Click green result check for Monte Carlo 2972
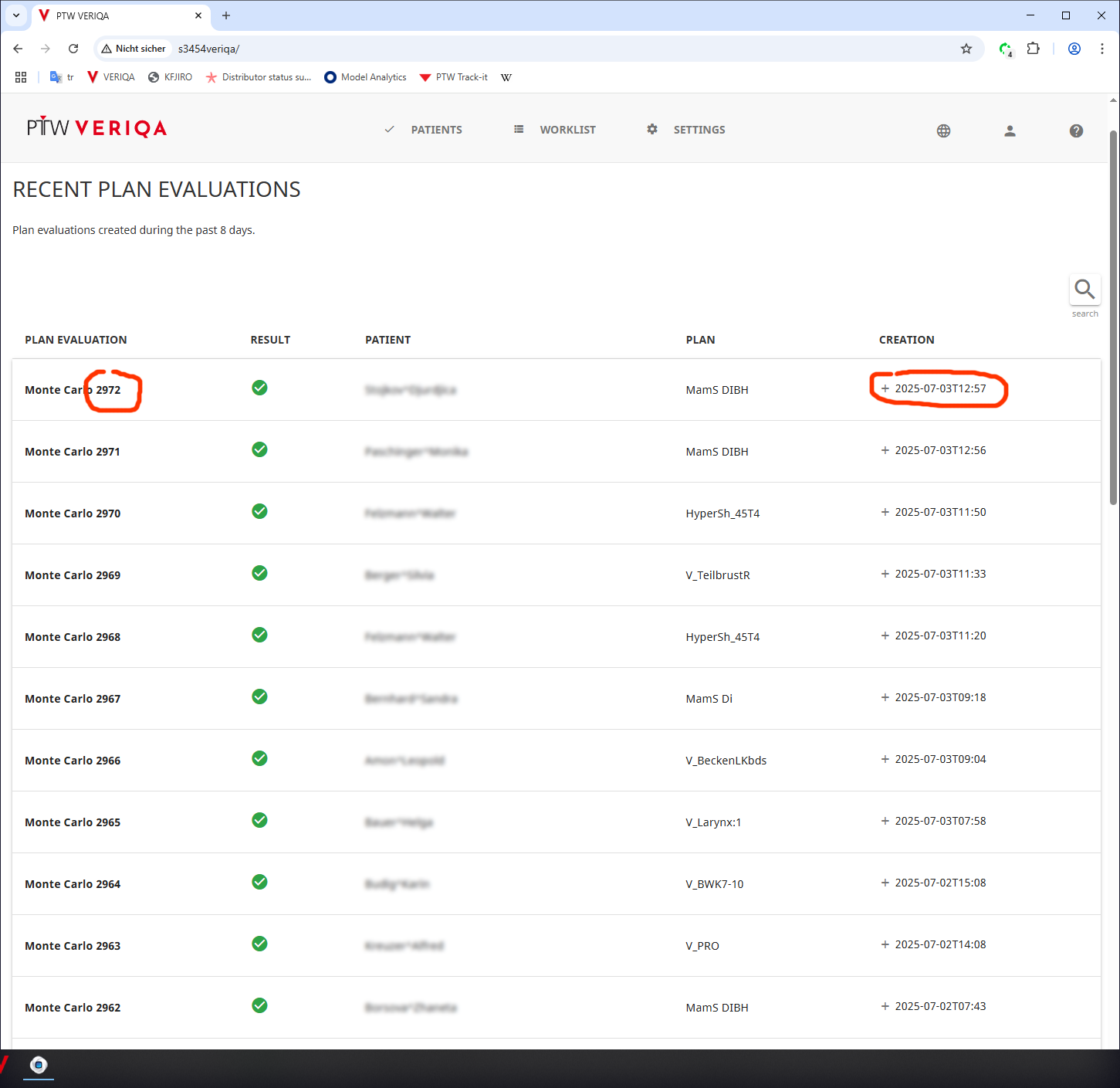 [259, 388]
